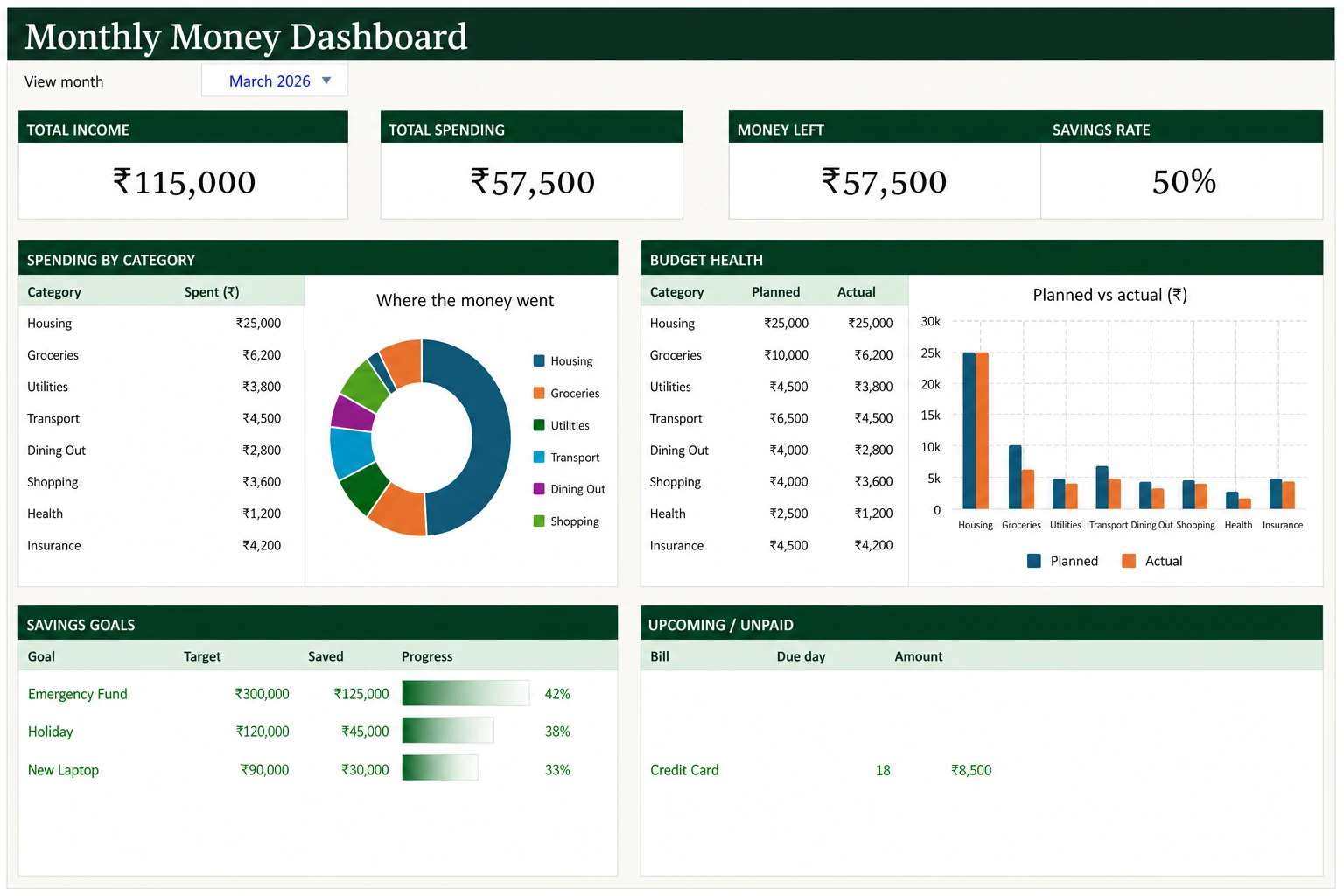The image size is (1344, 896).
Task: Select Transport planned cell ₹6,500
Action: (788, 419)
